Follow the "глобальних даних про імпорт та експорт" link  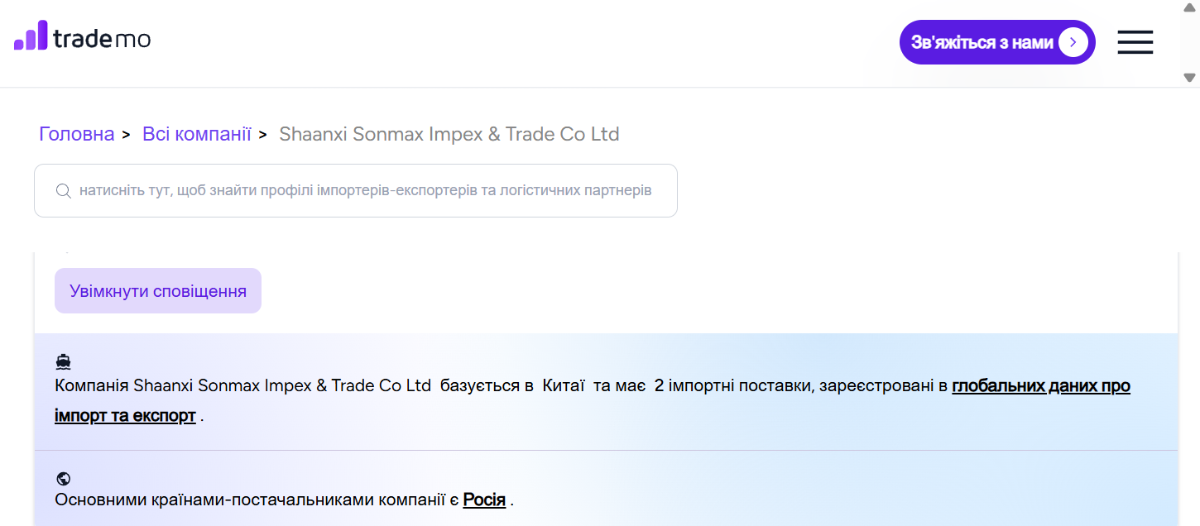coord(1040,385)
